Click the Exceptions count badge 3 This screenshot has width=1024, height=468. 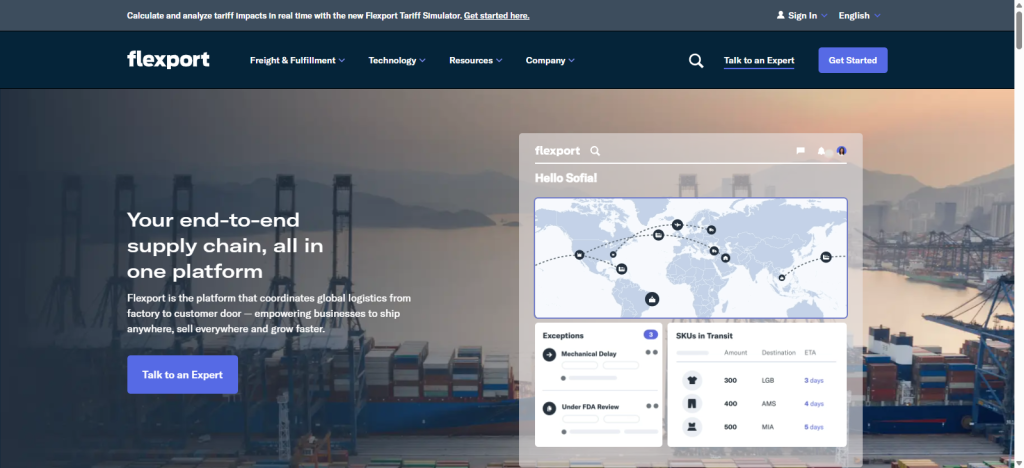point(650,335)
